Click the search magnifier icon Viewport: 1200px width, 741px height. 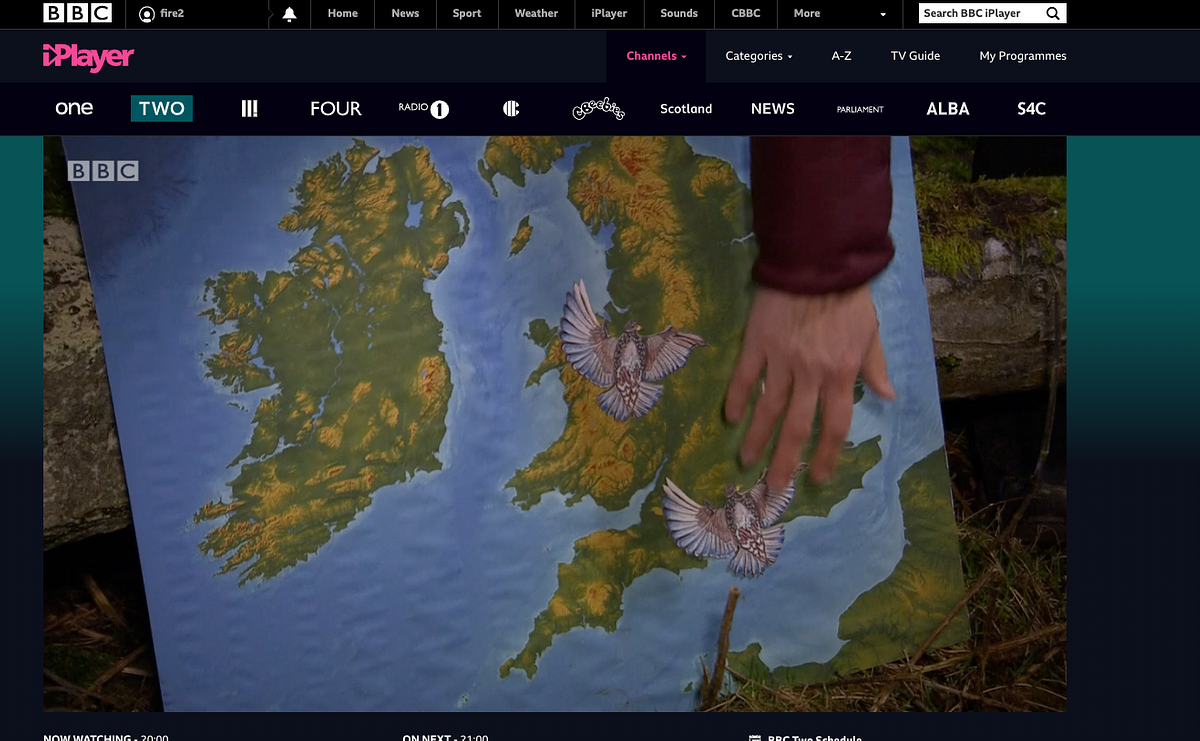1053,14
